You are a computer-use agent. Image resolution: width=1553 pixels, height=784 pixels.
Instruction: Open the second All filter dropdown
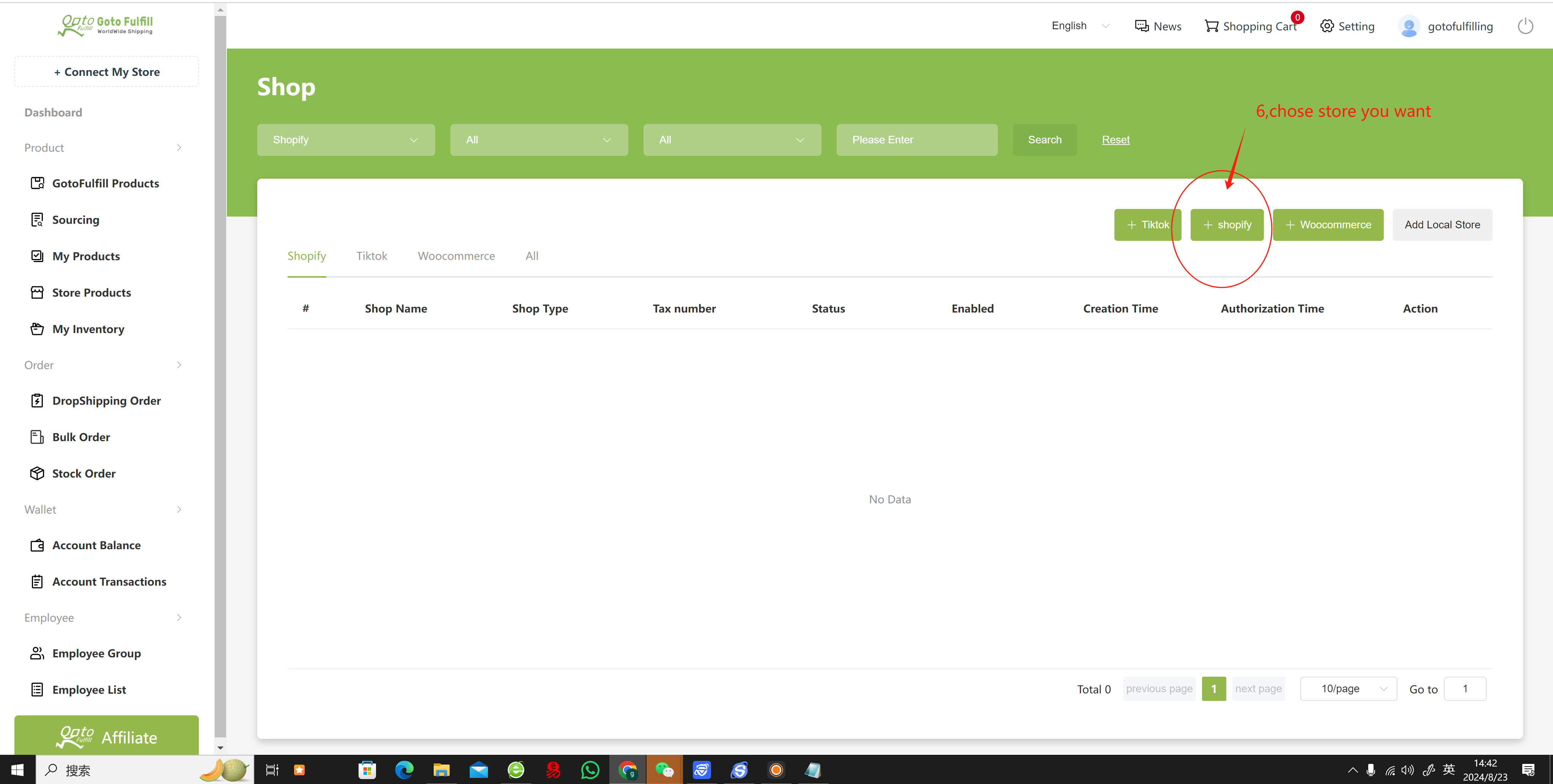coord(732,140)
